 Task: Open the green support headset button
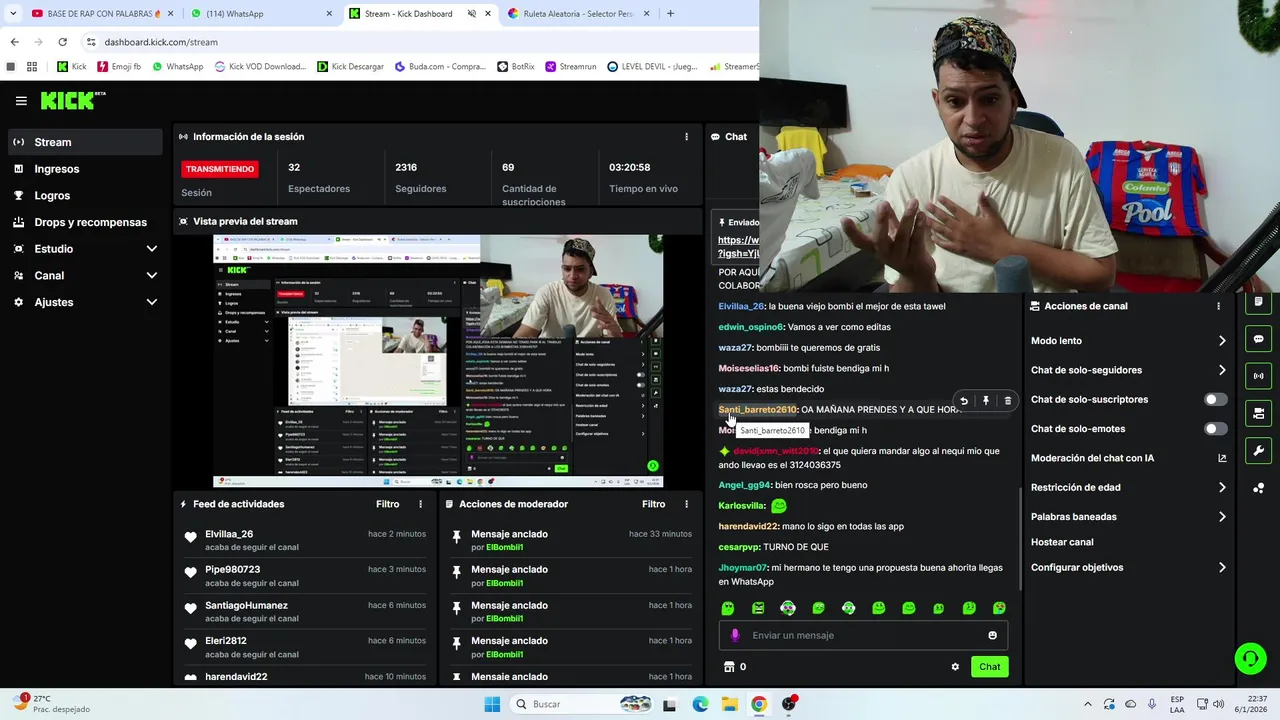coord(1250,658)
